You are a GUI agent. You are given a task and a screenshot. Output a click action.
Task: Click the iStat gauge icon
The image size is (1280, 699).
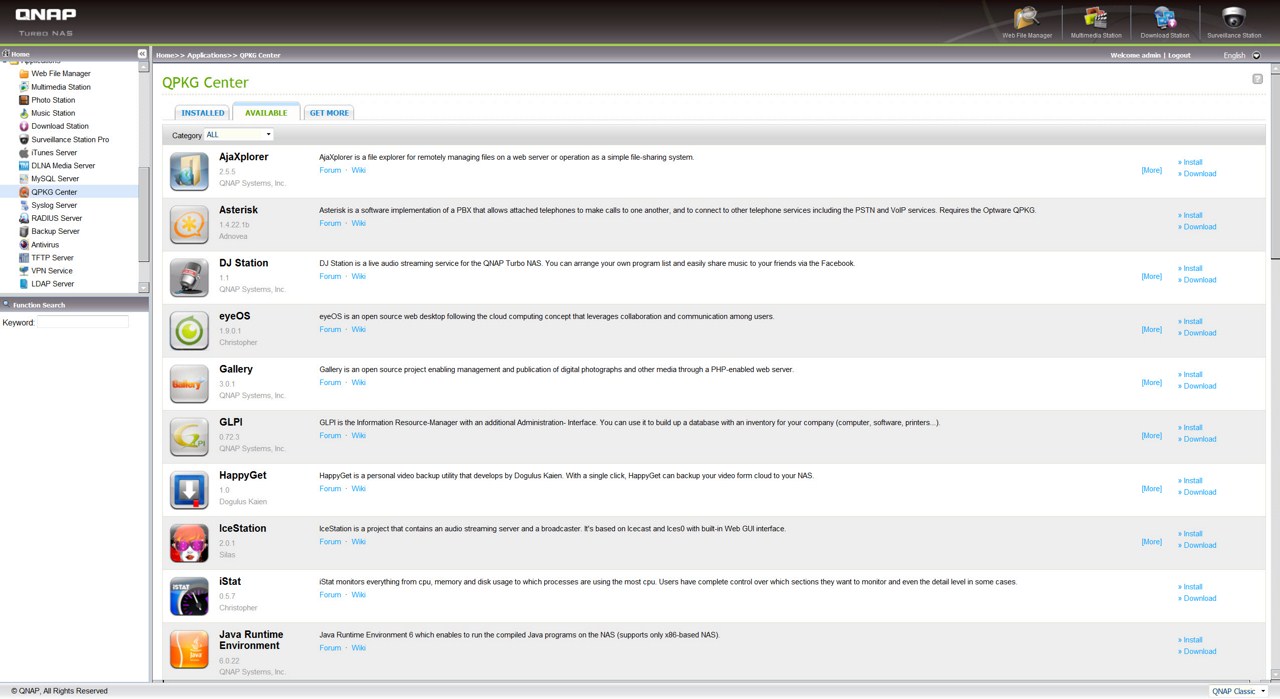189,595
